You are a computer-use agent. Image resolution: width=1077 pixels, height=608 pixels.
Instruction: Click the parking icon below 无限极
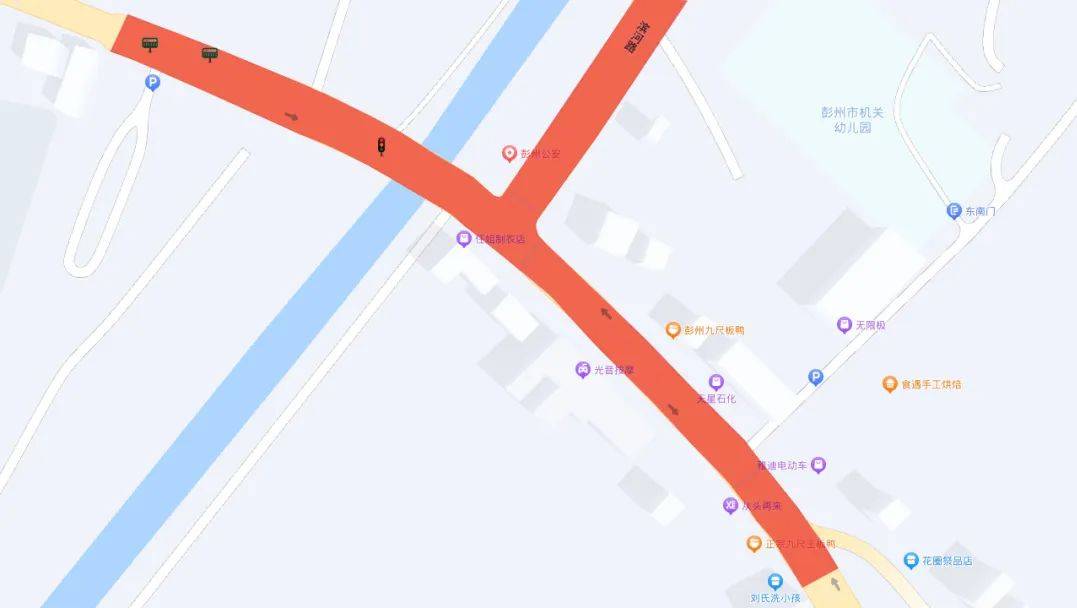click(815, 377)
